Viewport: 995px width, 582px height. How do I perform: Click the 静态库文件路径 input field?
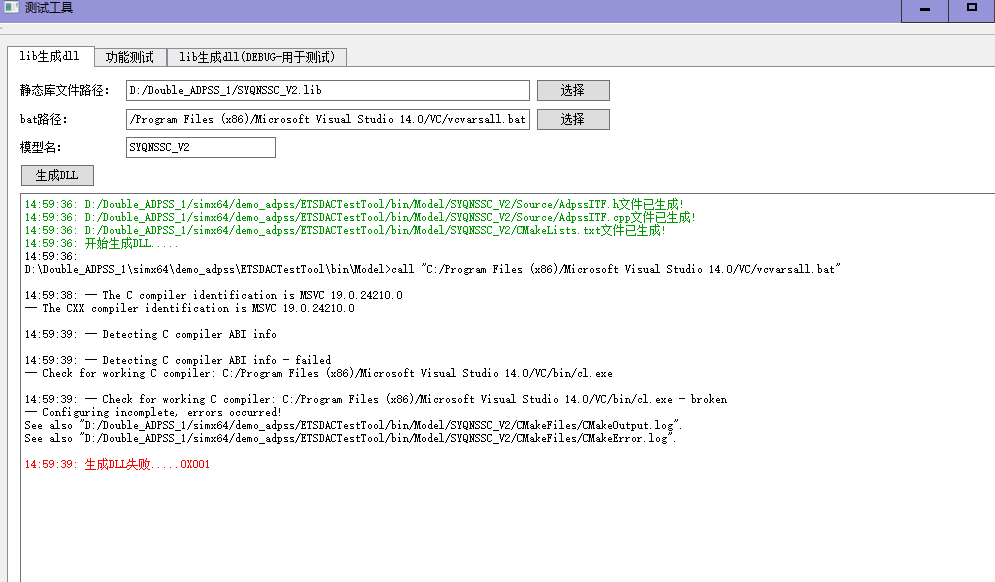tap(327, 91)
